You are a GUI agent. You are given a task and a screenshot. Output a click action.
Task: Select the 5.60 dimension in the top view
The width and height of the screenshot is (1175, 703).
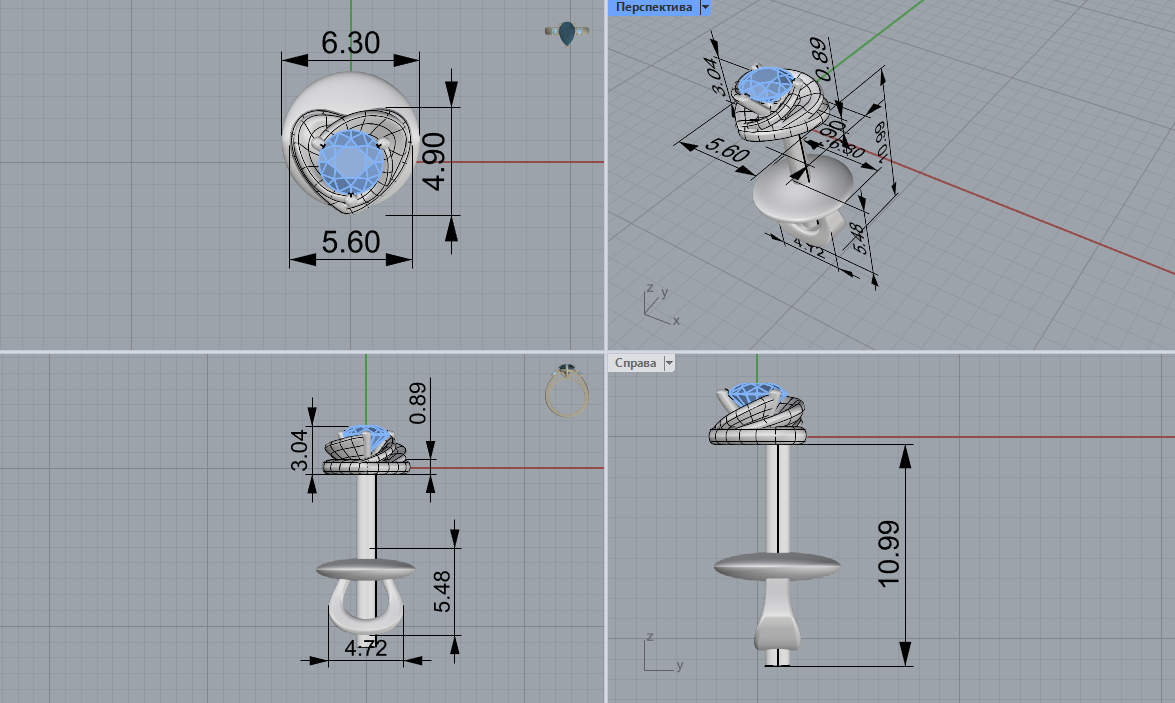tap(351, 242)
